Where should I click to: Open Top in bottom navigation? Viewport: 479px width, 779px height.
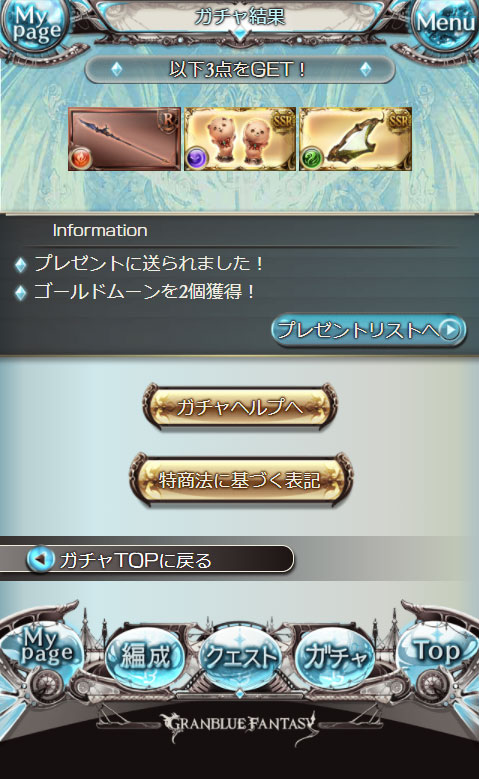tap(437, 651)
